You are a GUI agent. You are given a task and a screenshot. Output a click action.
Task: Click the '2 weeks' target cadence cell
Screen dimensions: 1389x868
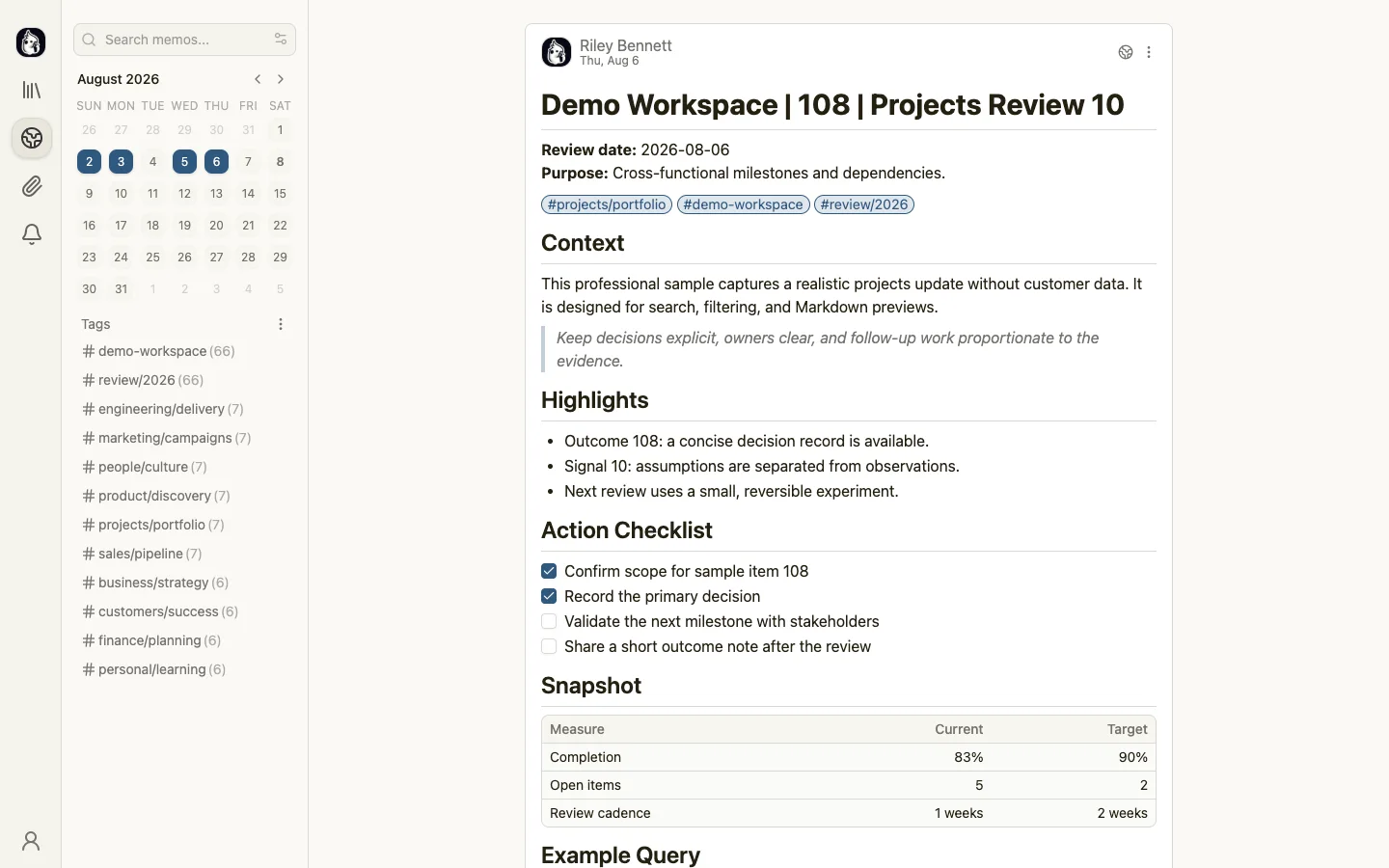point(1123,813)
